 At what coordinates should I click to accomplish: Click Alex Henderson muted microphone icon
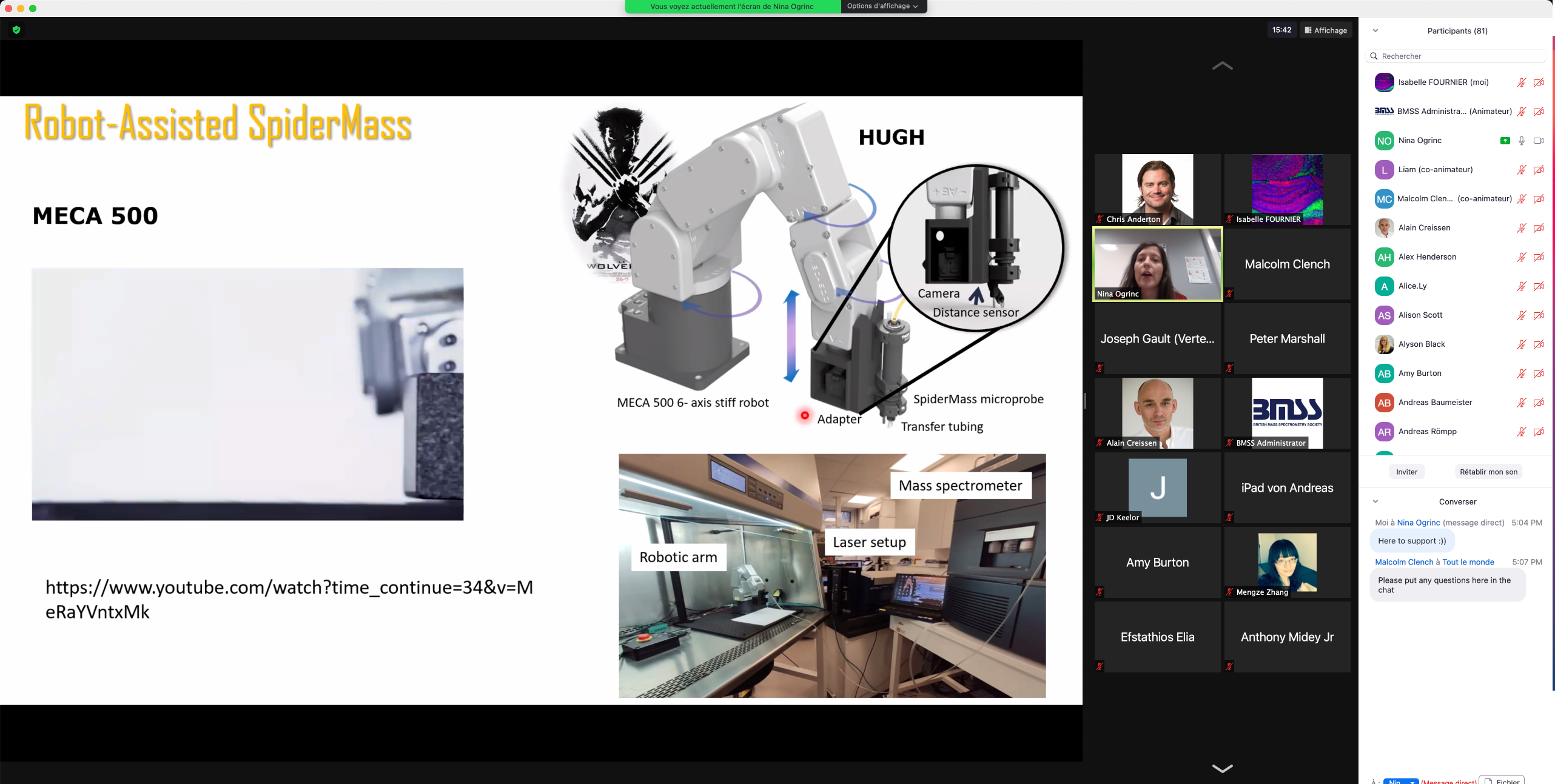click(1521, 257)
